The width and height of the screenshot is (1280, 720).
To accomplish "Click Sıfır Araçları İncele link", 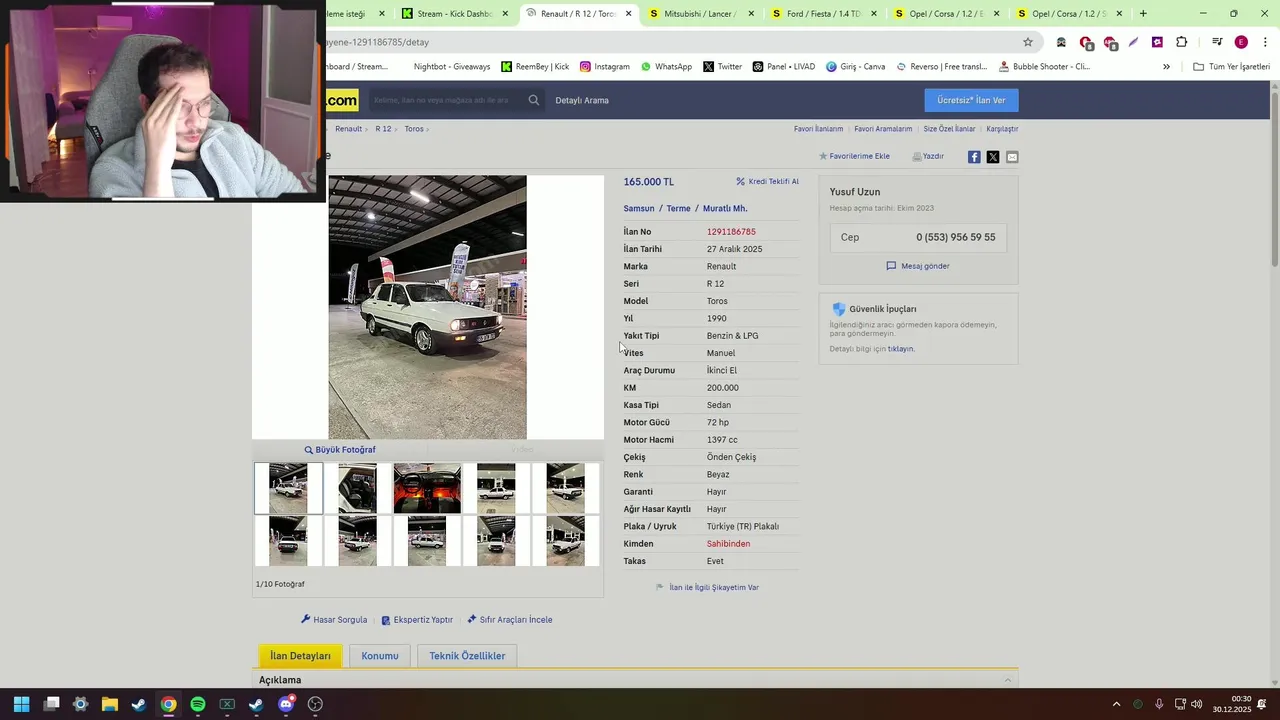I will (x=510, y=620).
